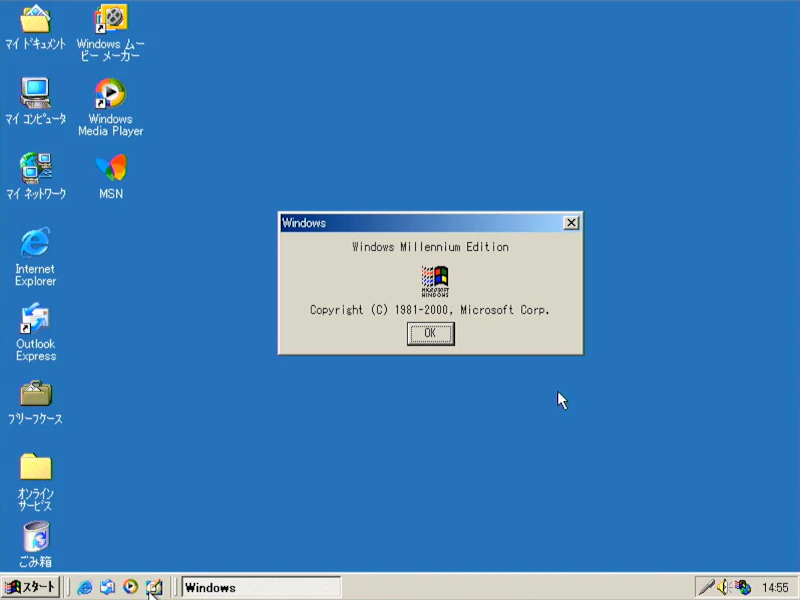Launch Internet Explorer from Quick Launch bar
Viewport: 800px width, 600px height.
click(x=84, y=587)
